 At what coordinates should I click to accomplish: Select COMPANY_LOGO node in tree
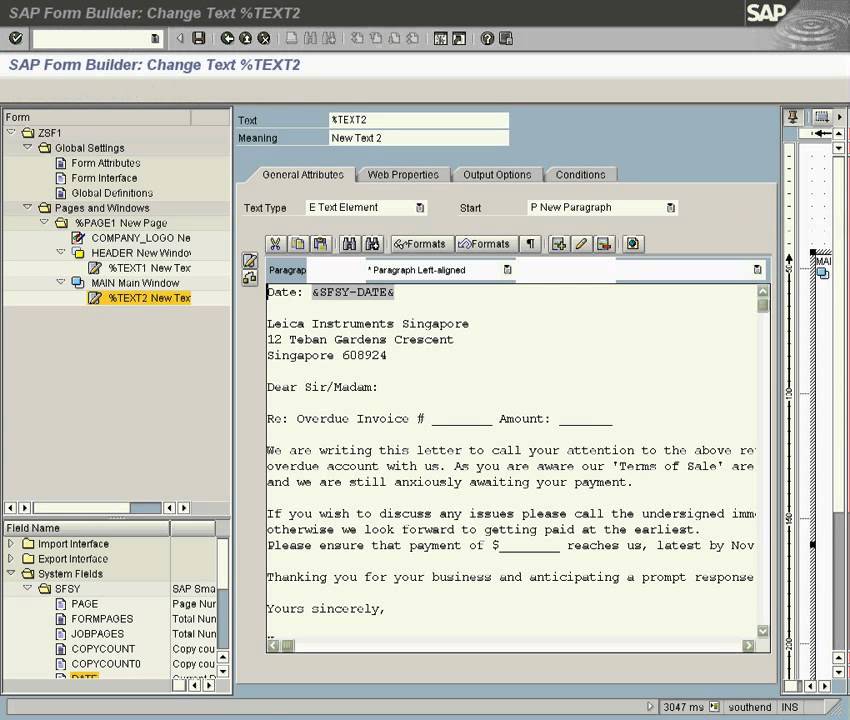141,237
